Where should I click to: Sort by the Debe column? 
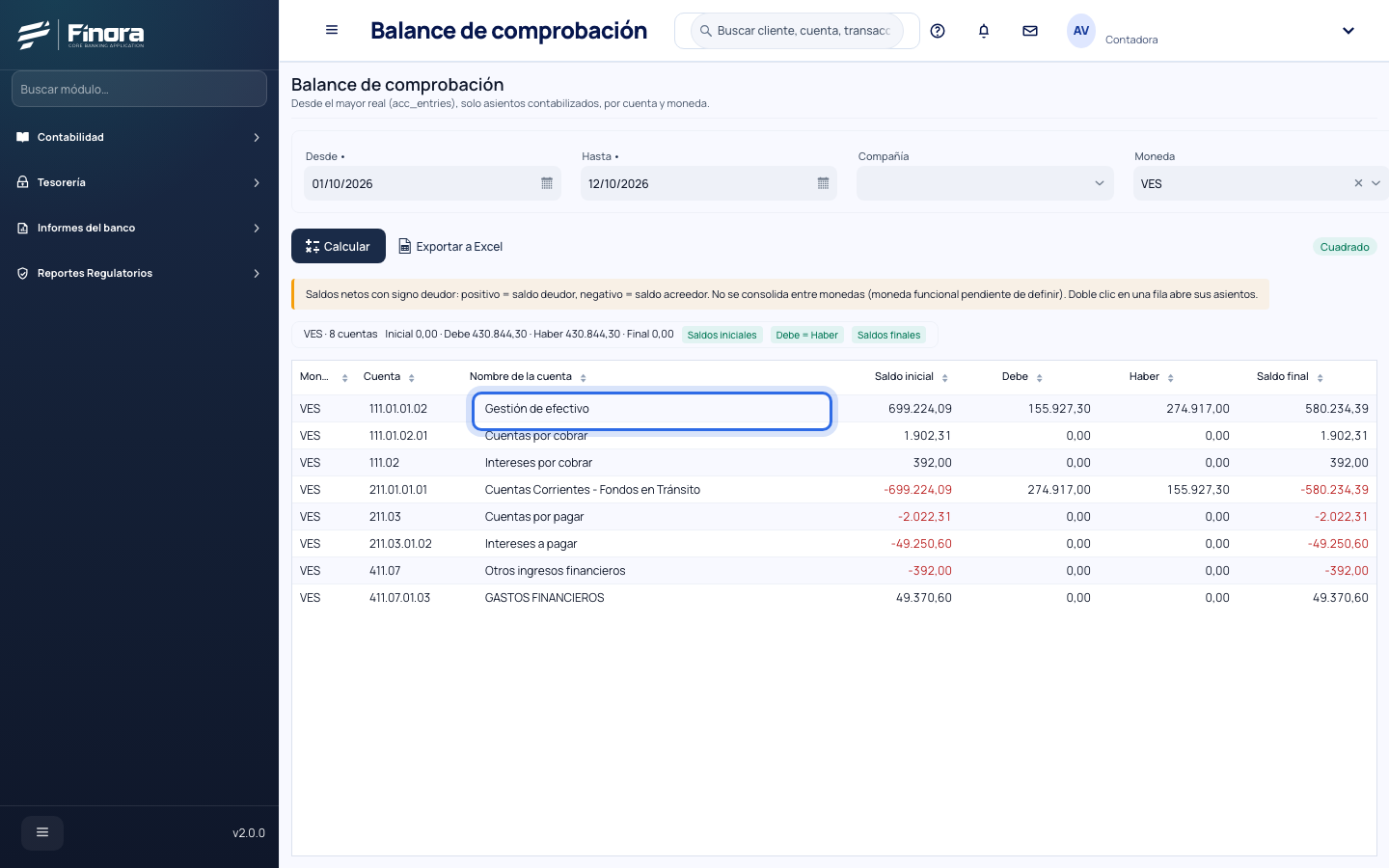(x=1039, y=377)
